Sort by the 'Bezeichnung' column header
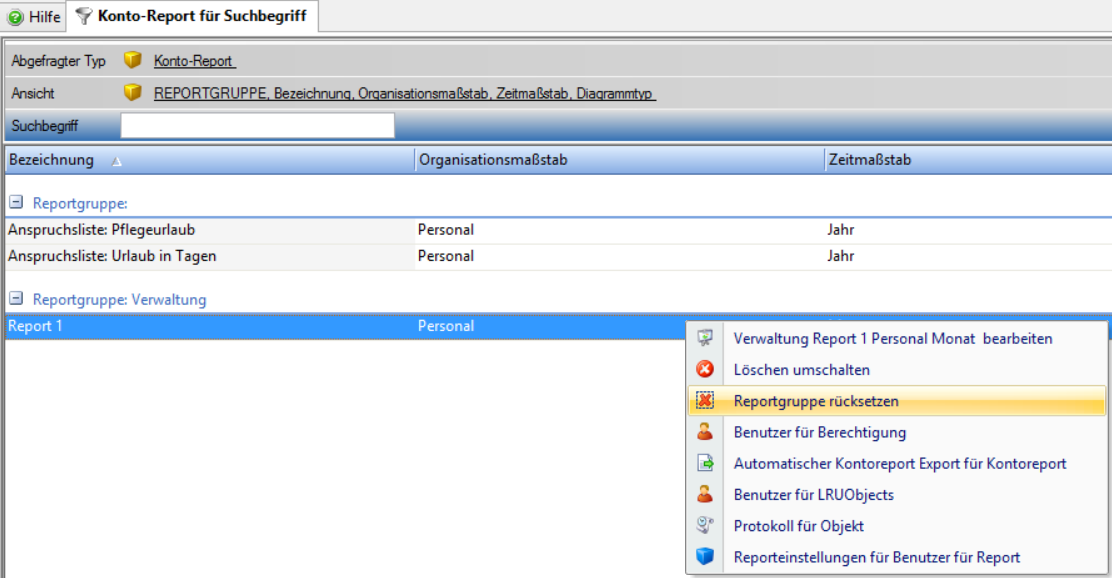 (52, 160)
